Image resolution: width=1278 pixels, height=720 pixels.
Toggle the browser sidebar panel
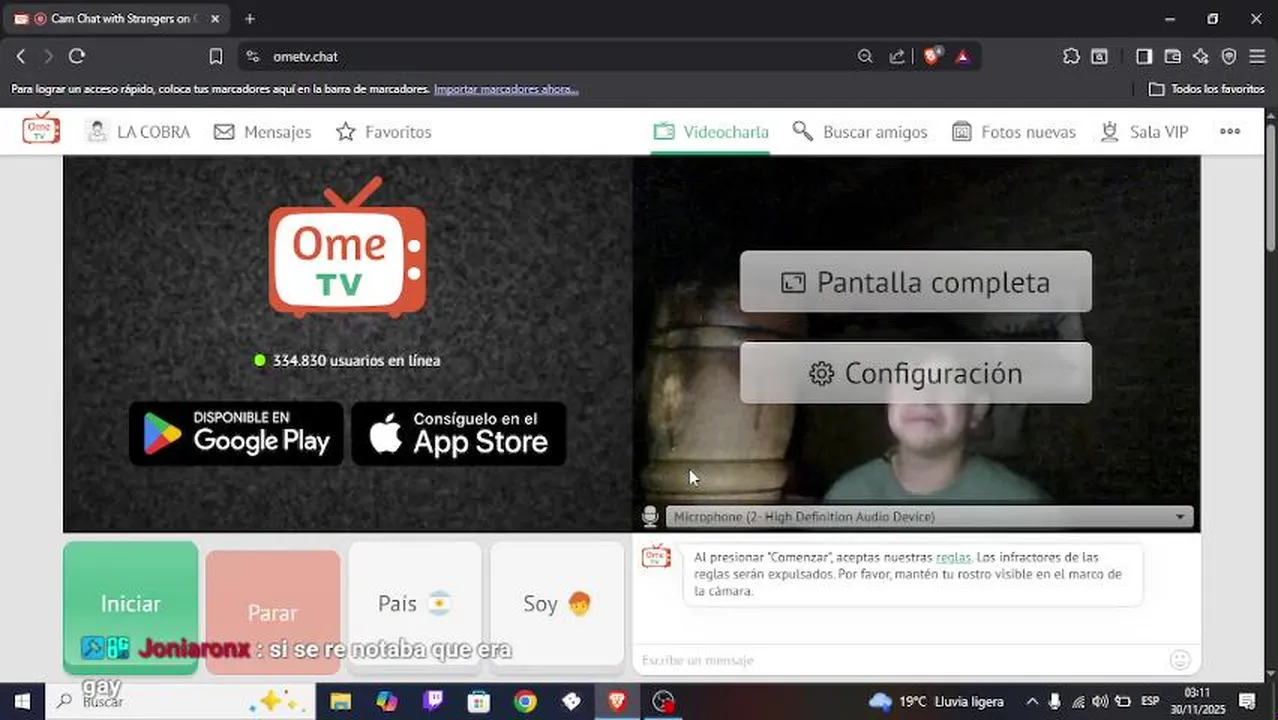[x=1144, y=57]
